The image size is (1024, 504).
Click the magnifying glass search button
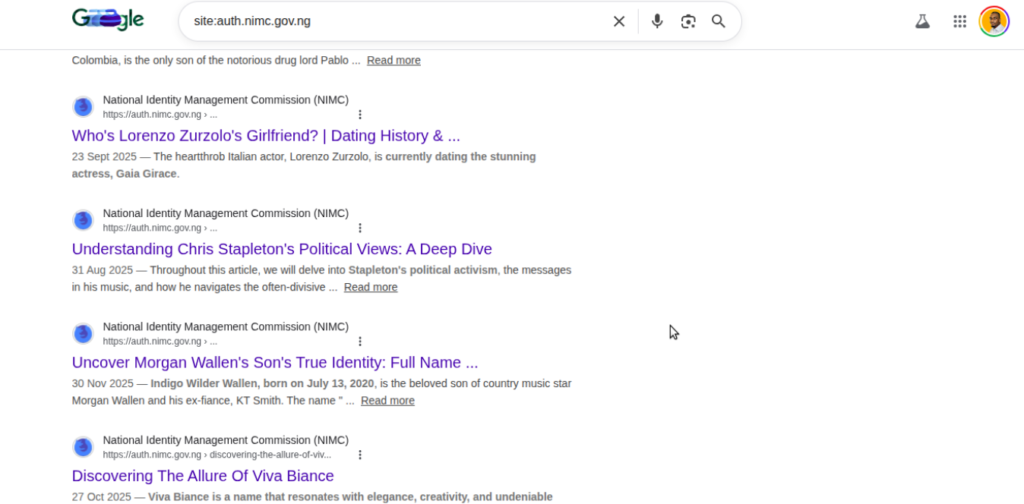point(718,21)
